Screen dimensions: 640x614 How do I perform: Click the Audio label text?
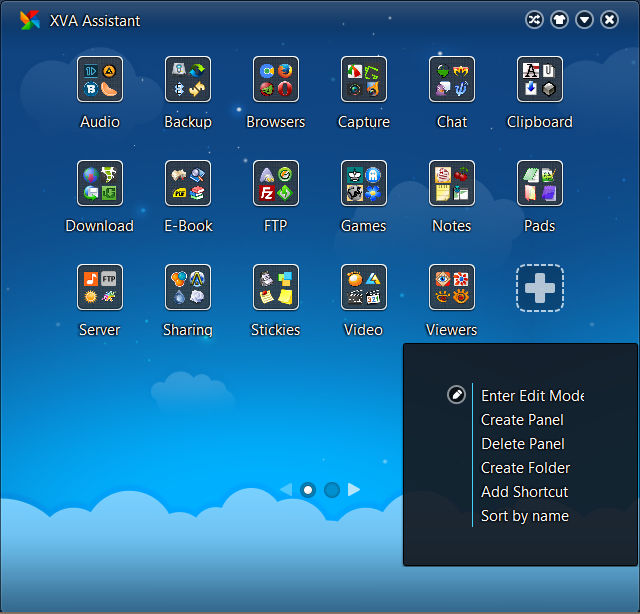(100, 122)
